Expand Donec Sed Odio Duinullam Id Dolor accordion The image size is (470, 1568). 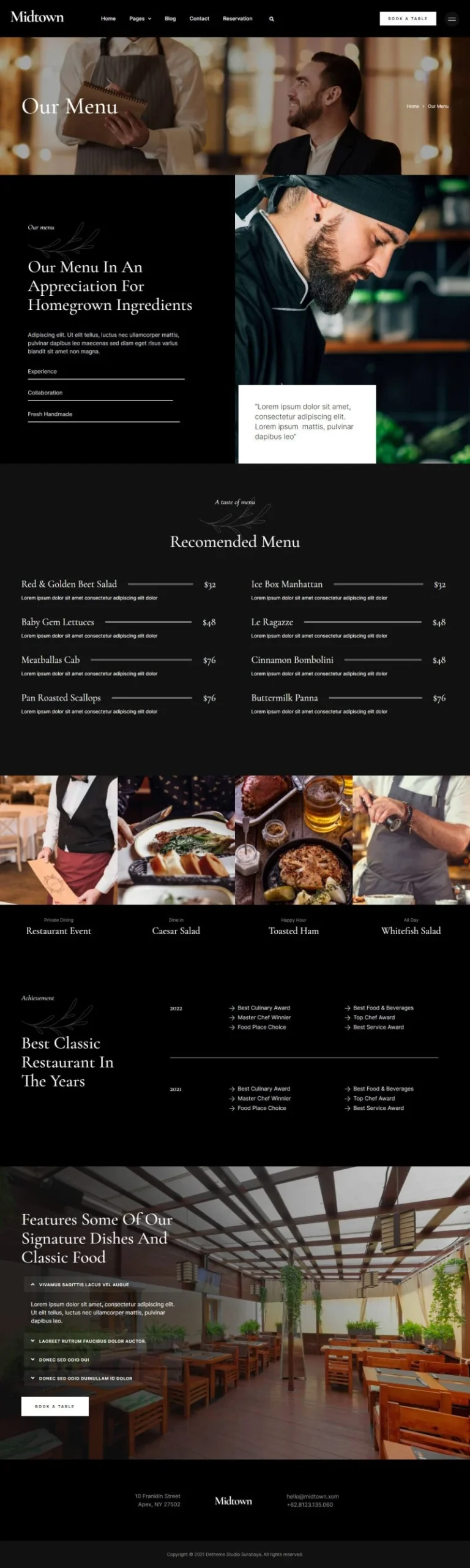tap(81, 1378)
